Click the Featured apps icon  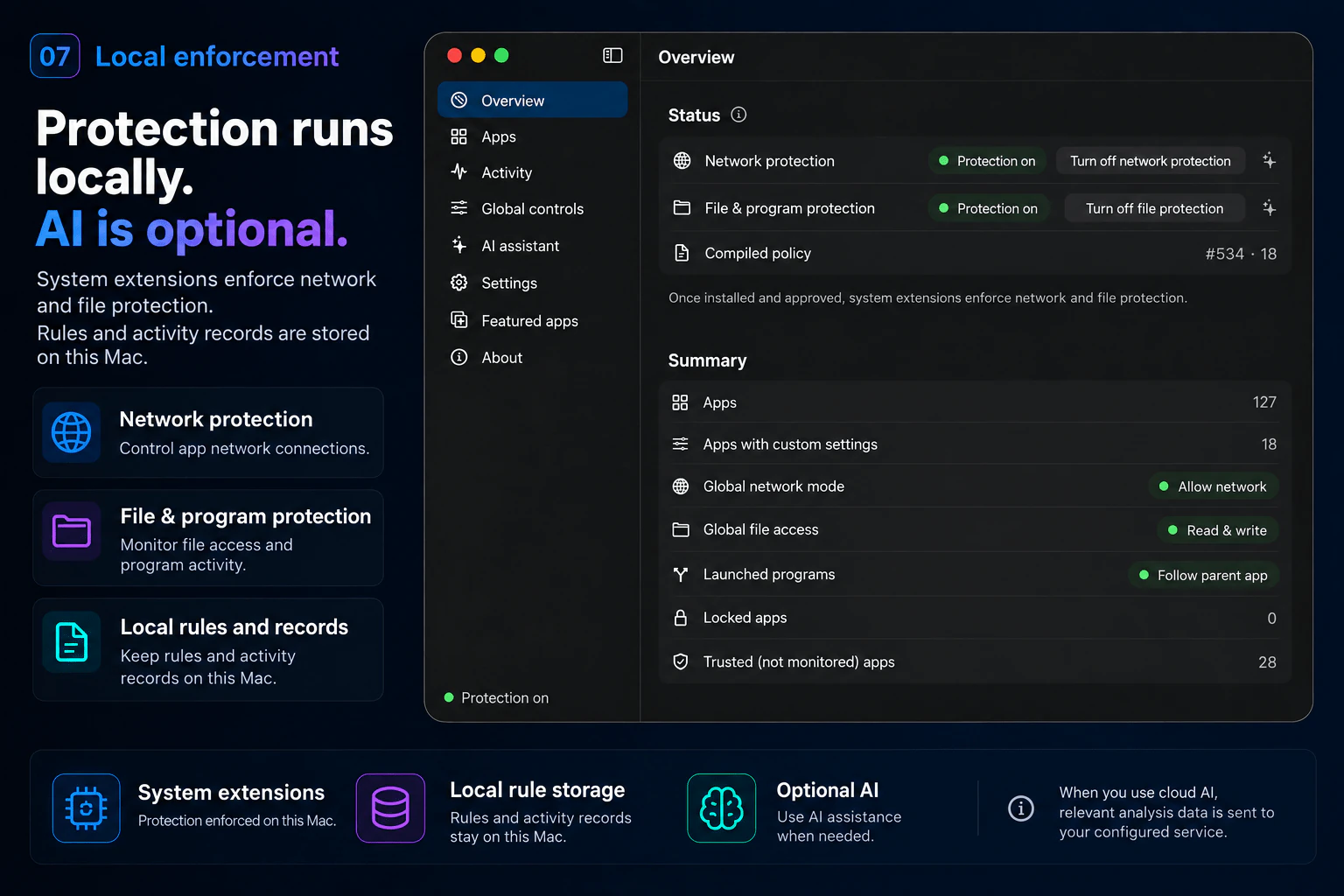point(458,320)
